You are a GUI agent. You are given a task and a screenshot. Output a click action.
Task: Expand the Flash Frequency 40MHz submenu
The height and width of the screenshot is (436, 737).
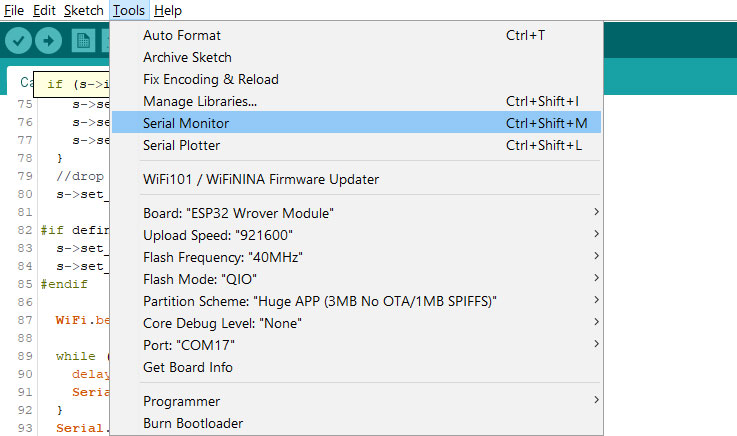pyautogui.click(x=356, y=257)
